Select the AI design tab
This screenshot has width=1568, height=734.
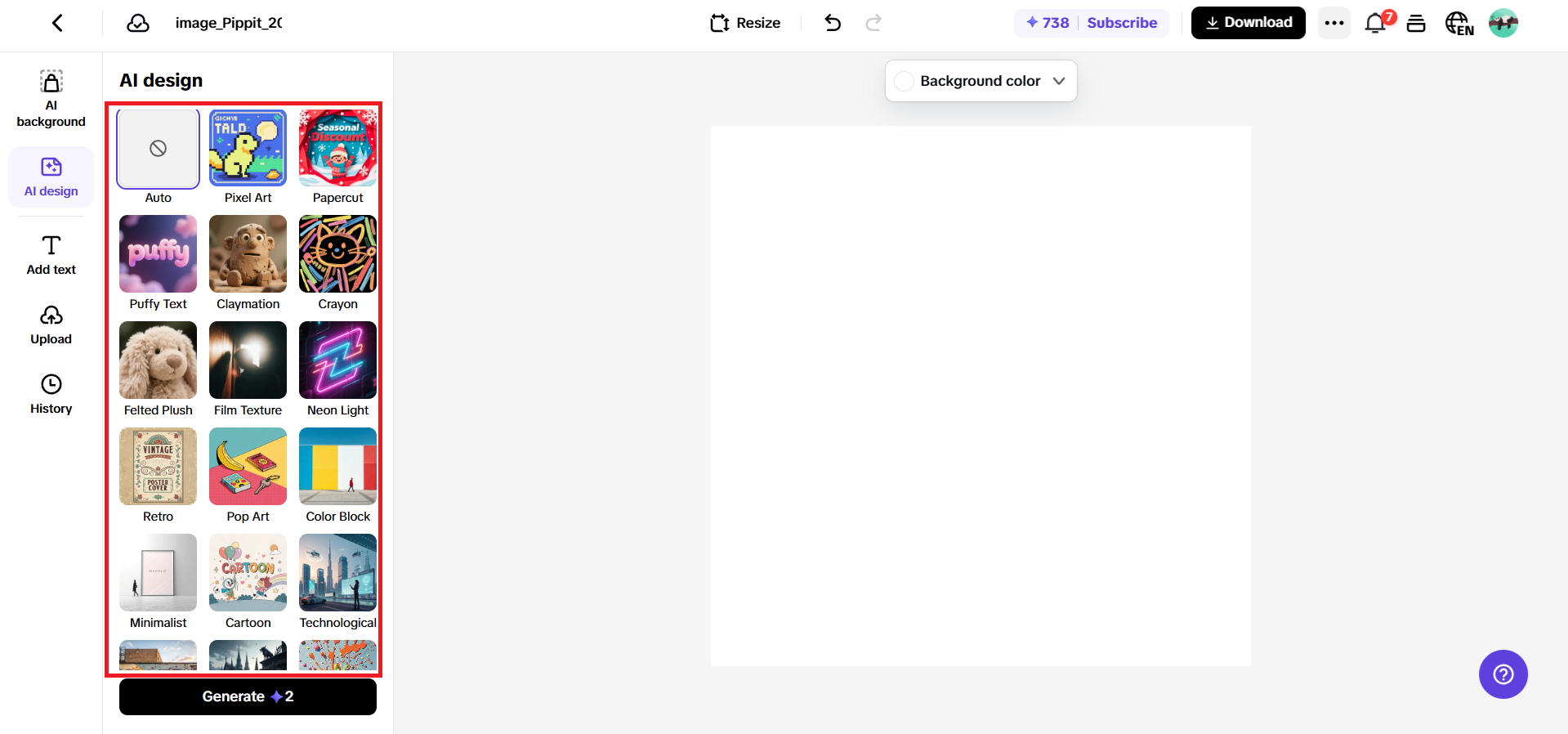(51, 177)
